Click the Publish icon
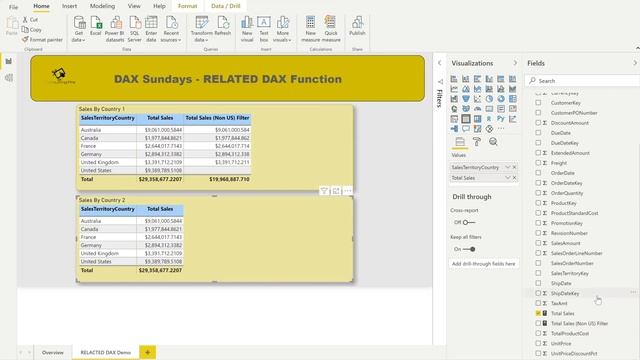Screen dimensions: 640x360 tap(357, 26)
